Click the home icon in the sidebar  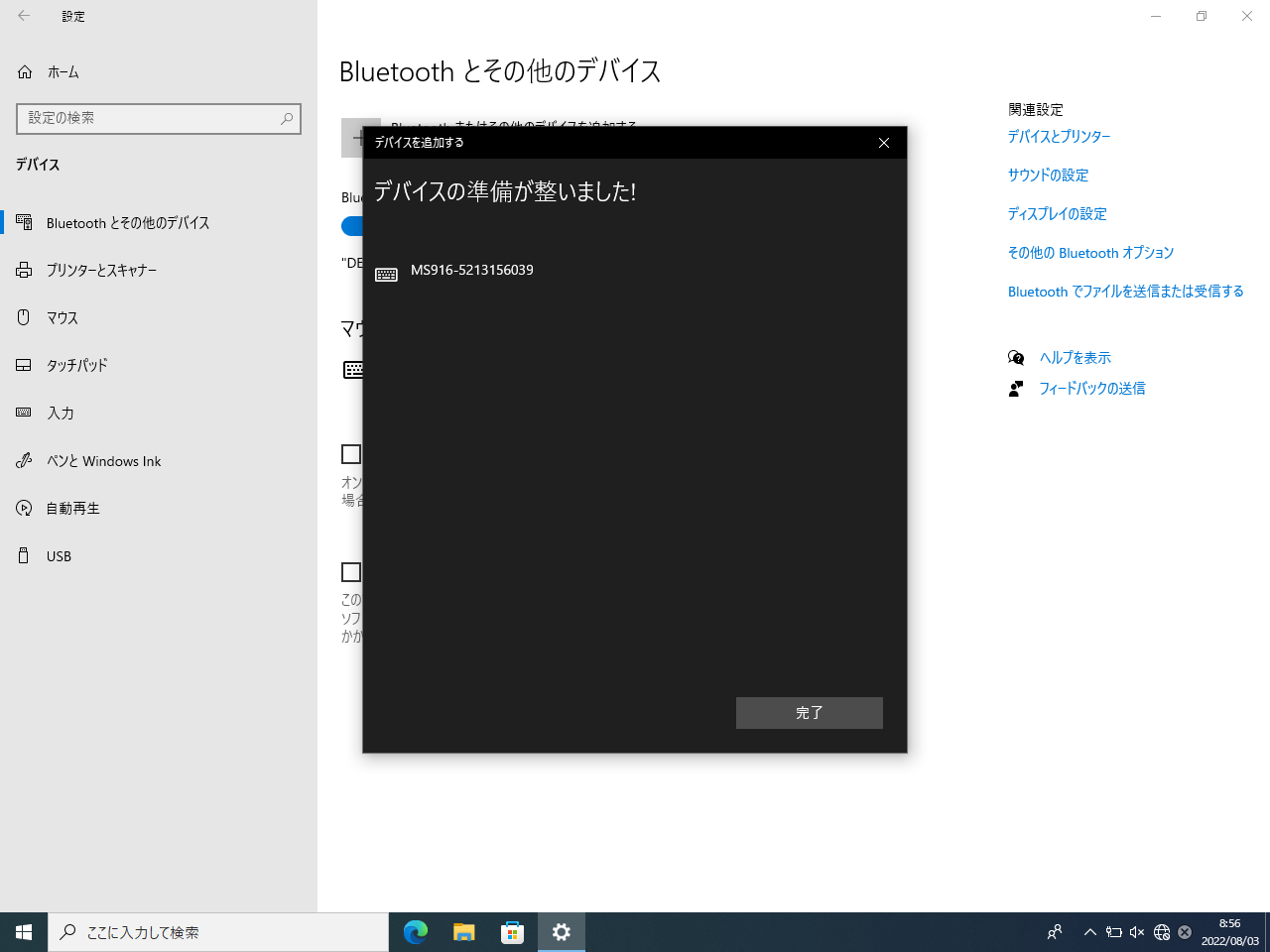(x=25, y=72)
